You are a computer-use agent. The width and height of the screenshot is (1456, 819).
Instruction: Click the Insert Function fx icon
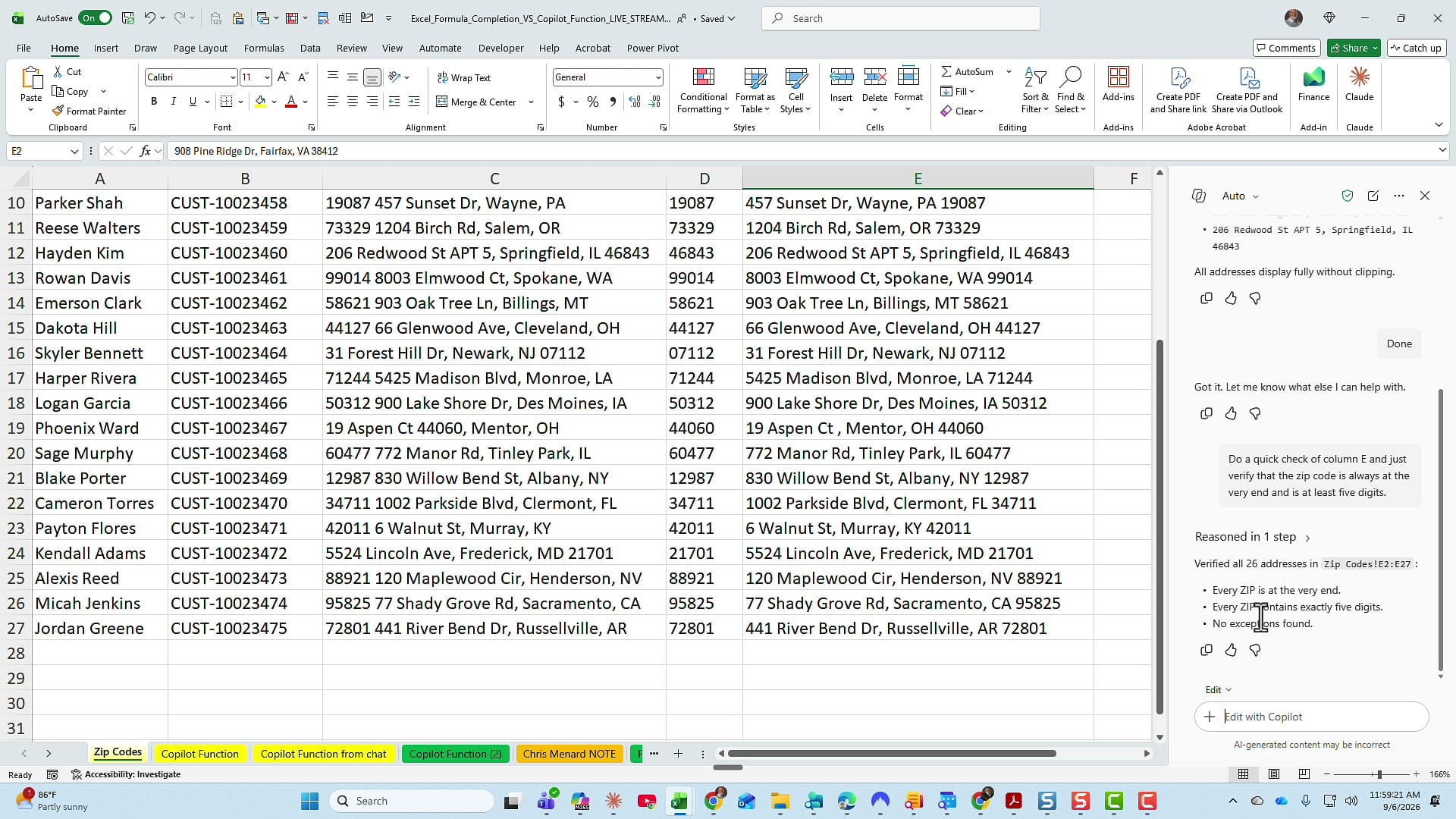coord(145,151)
